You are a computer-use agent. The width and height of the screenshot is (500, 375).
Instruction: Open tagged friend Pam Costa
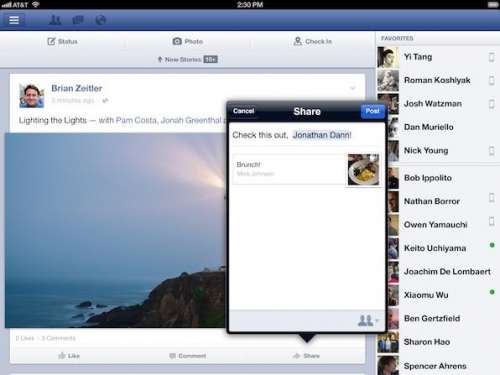point(136,120)
